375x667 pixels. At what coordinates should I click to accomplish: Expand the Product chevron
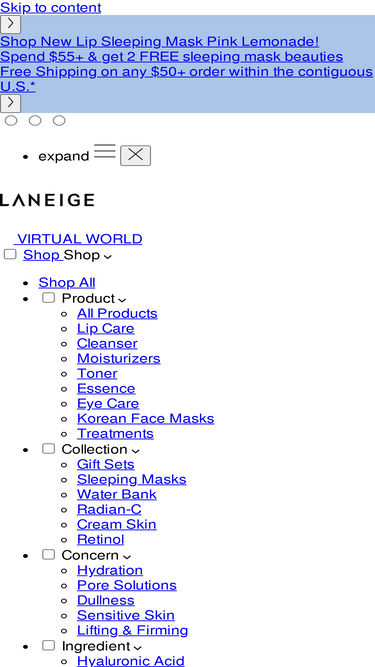(122, 300)
